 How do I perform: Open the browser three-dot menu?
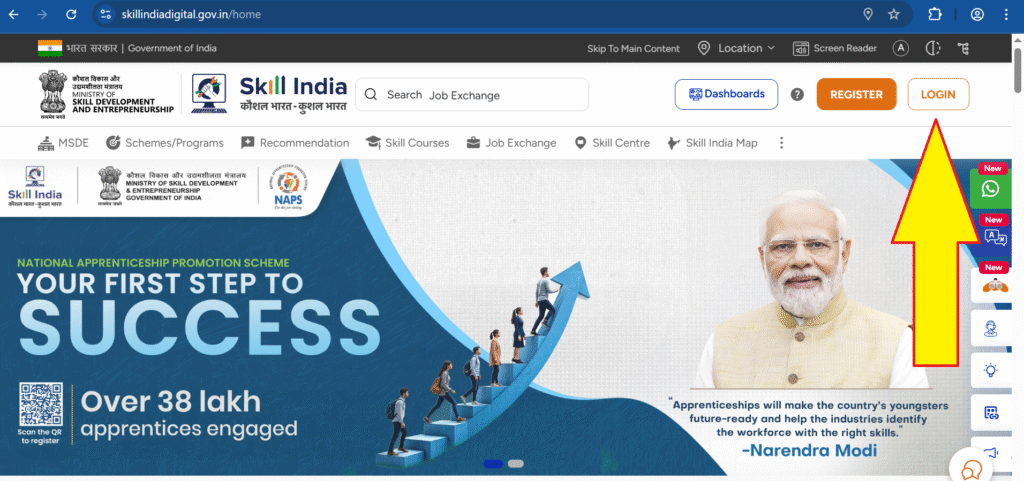point(1006,14)
